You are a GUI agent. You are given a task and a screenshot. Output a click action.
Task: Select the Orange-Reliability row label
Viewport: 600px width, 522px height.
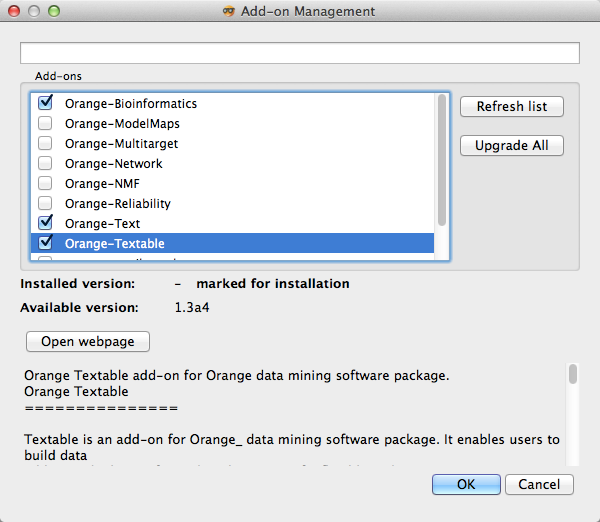point(118,204)
